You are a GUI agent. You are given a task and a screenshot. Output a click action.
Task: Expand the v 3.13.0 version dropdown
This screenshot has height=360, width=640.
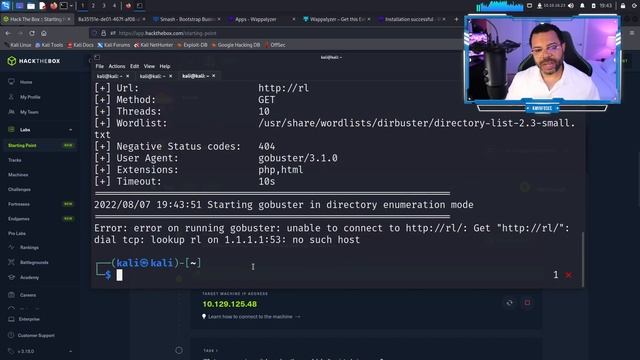tap(70, 351)
